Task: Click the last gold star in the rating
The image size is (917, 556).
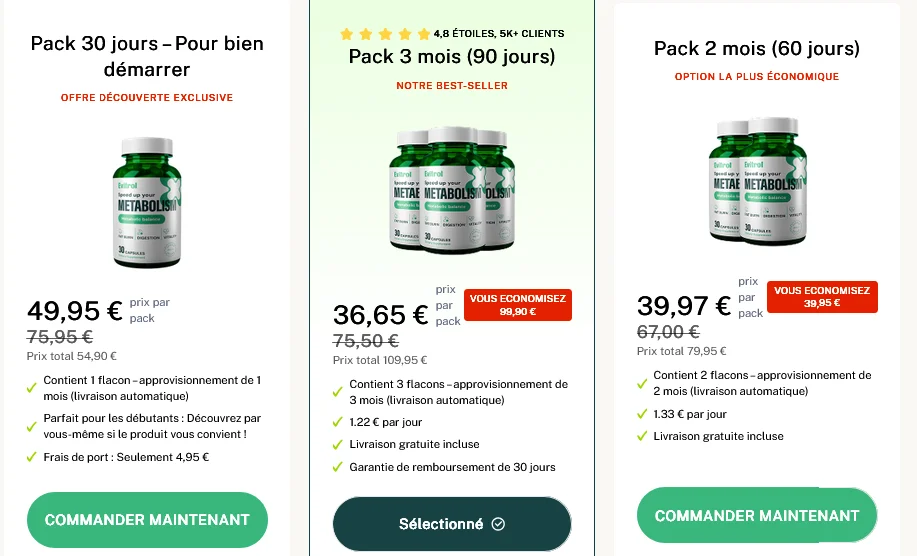Action: click(424, 34)
